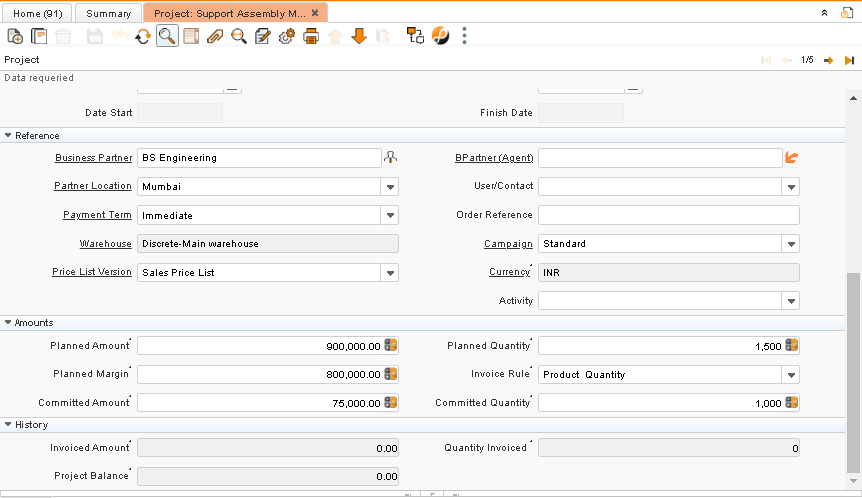This screenshot has height=498, width=862.
Task: Open Business Partner search icon
Action: 391,158
